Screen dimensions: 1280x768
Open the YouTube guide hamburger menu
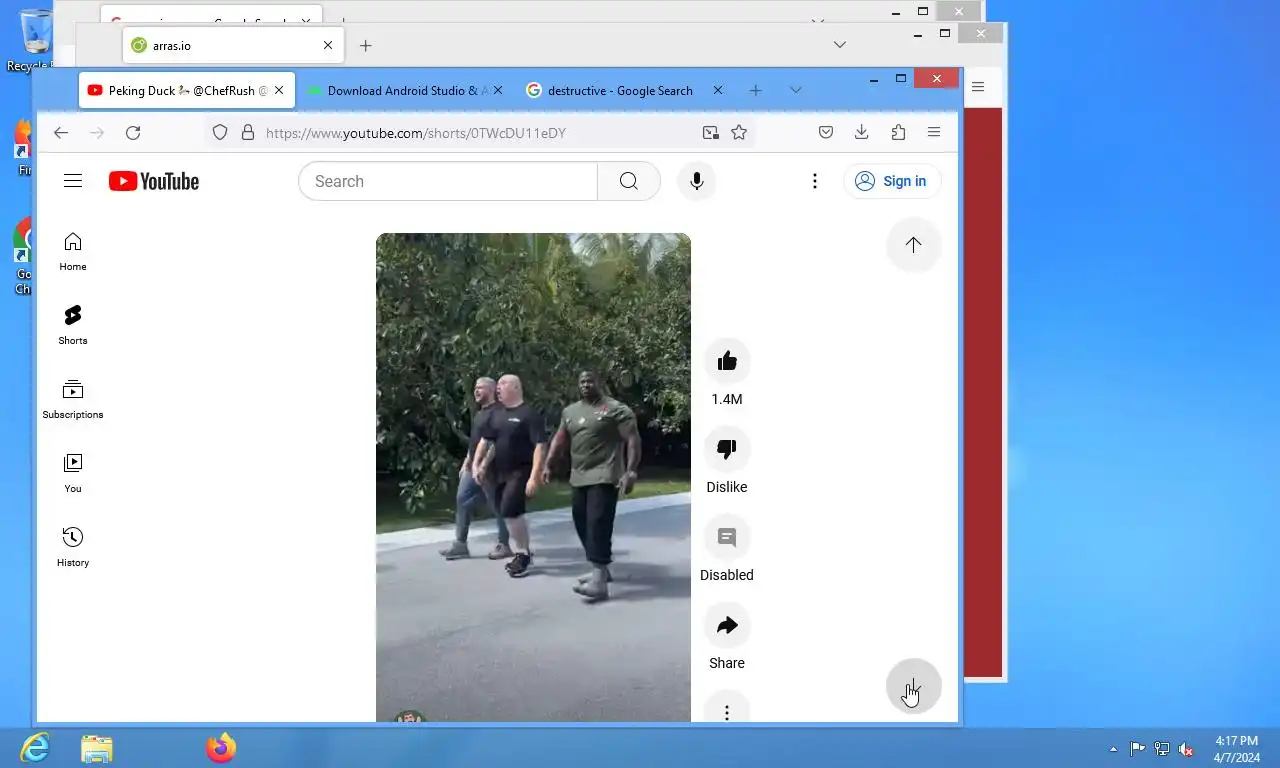[x=73, y=181]
